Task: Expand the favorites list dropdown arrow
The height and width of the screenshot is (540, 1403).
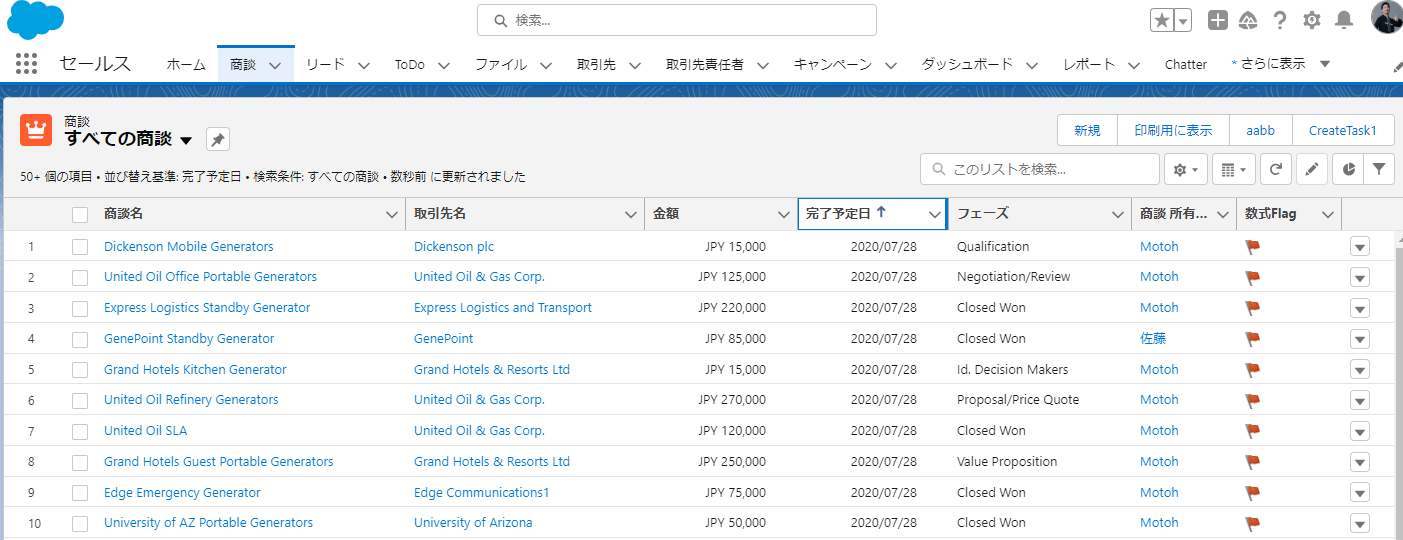Action: click(1183, 20)
